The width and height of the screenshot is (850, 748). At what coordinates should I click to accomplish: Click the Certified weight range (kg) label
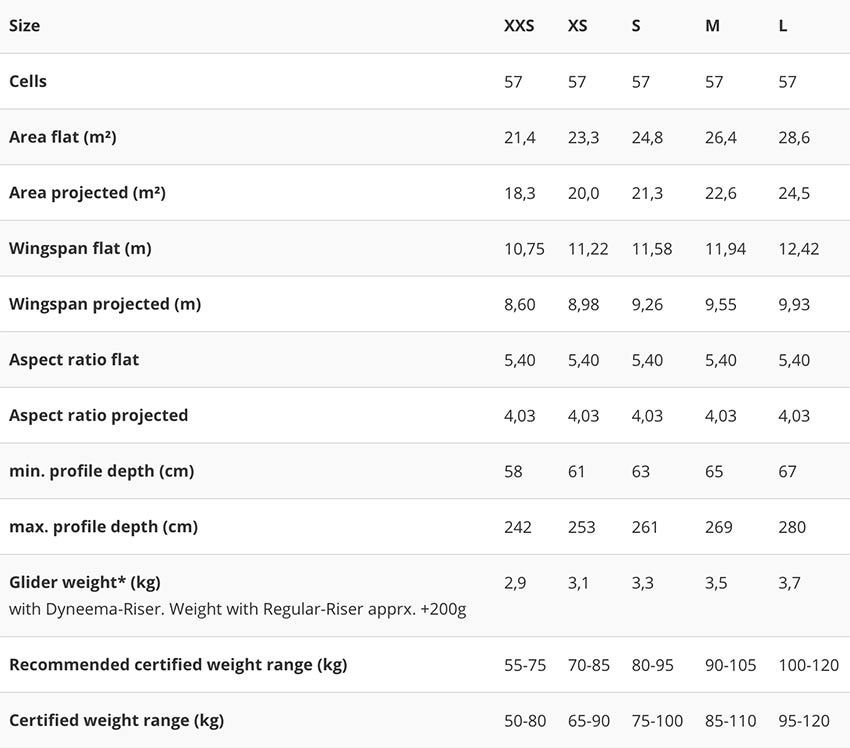tap(116, 721)
